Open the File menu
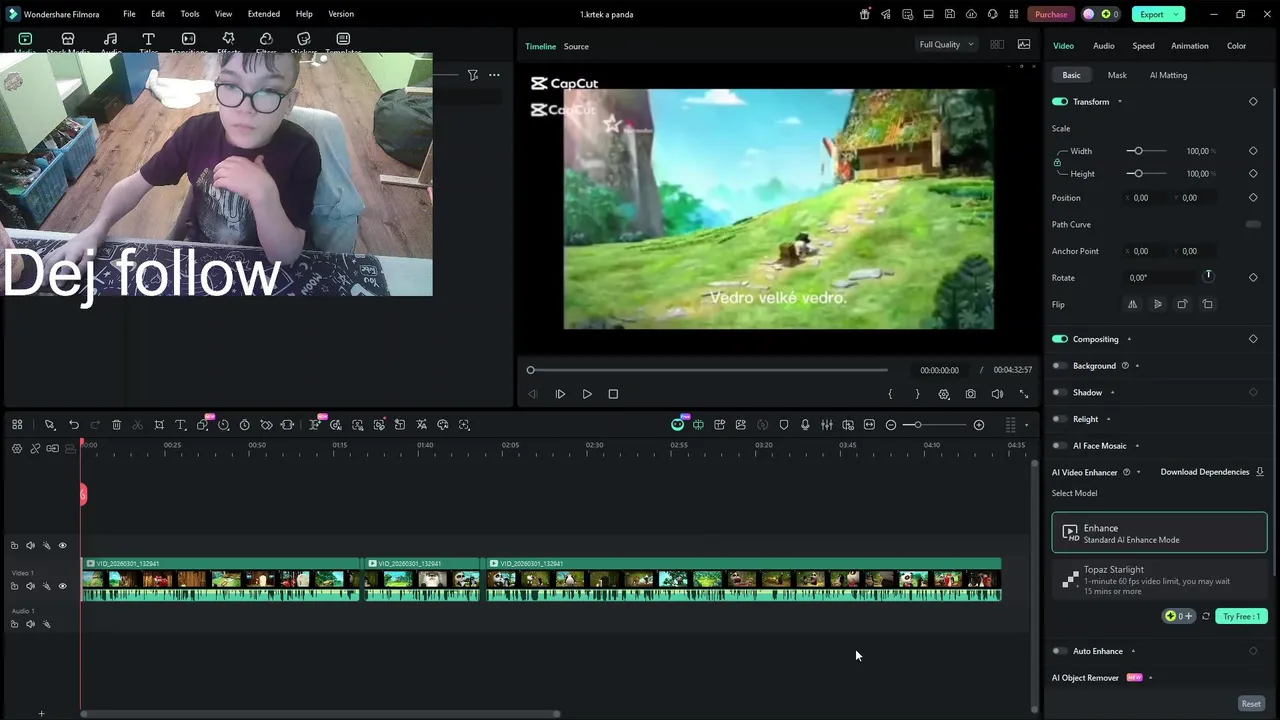The image size is (1280, 720). coord(129,14)
